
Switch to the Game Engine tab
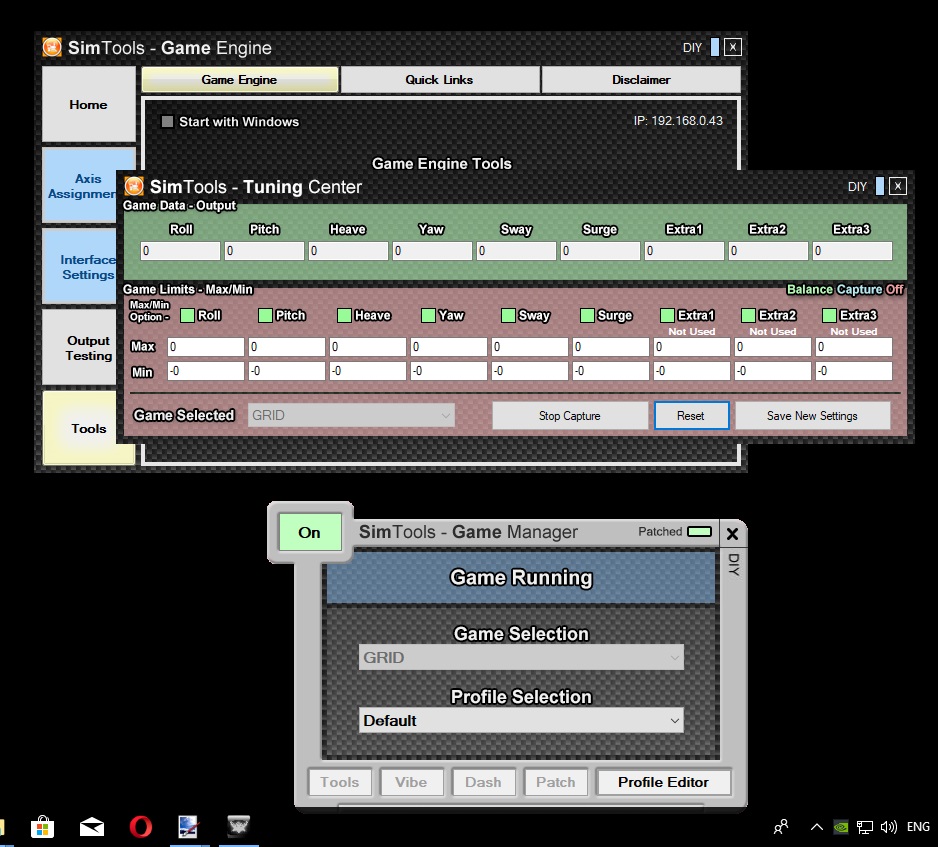pyautogui.click(x=240, y=80)
